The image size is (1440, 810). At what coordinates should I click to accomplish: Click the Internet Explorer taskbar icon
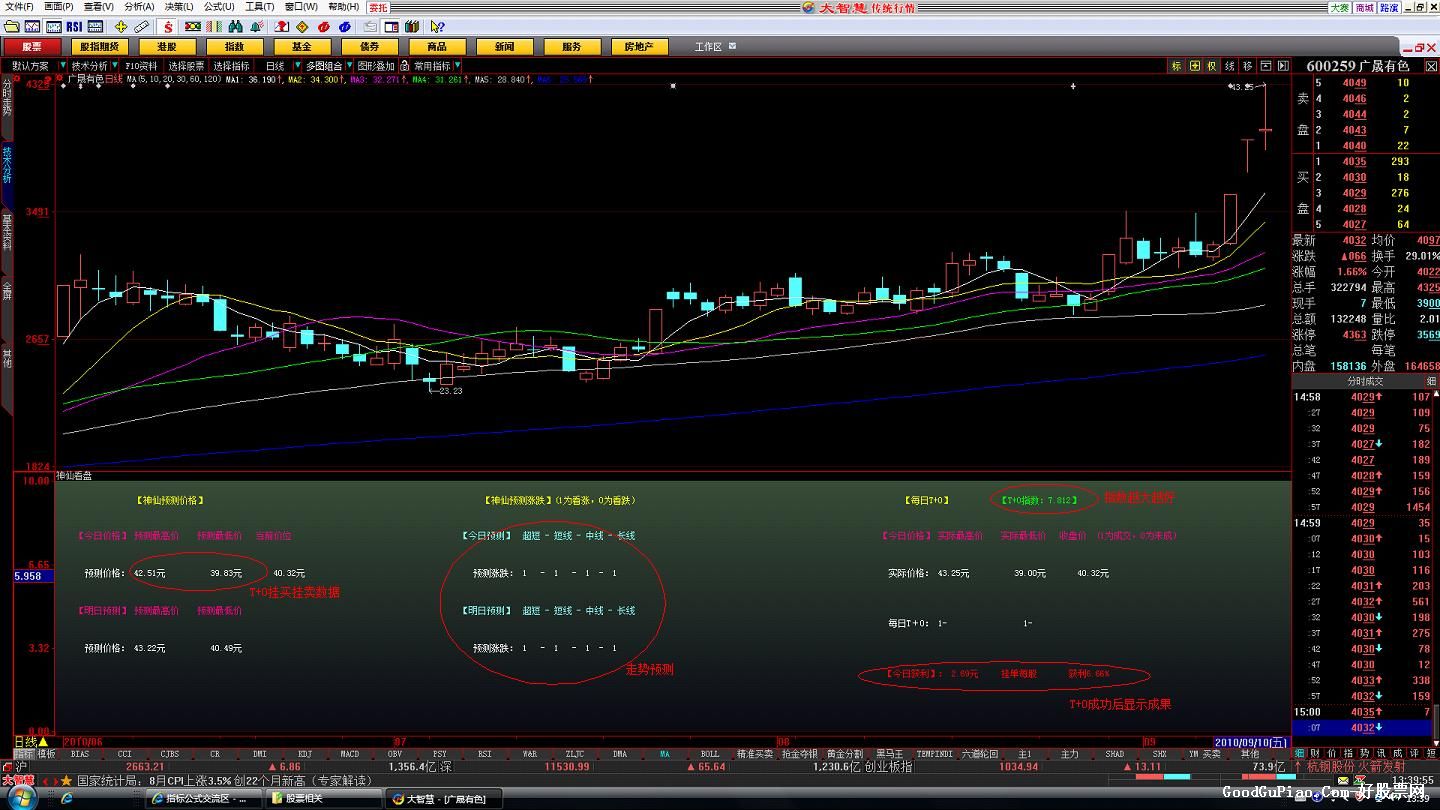67,798
